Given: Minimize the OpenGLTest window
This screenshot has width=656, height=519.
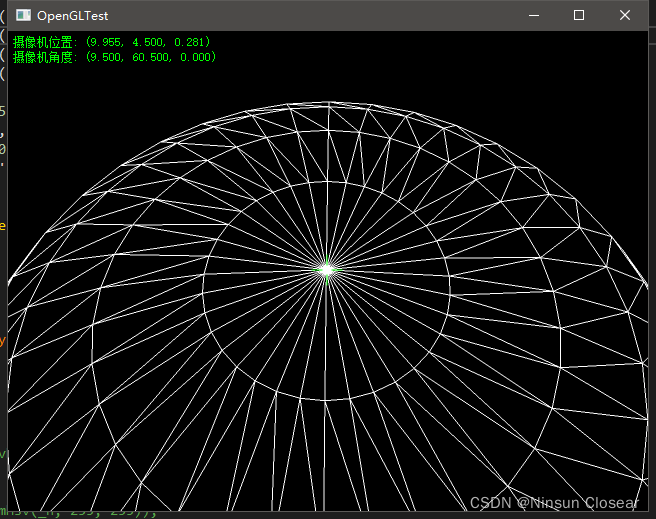Looking at the screenshot, I should click(534, 15).
